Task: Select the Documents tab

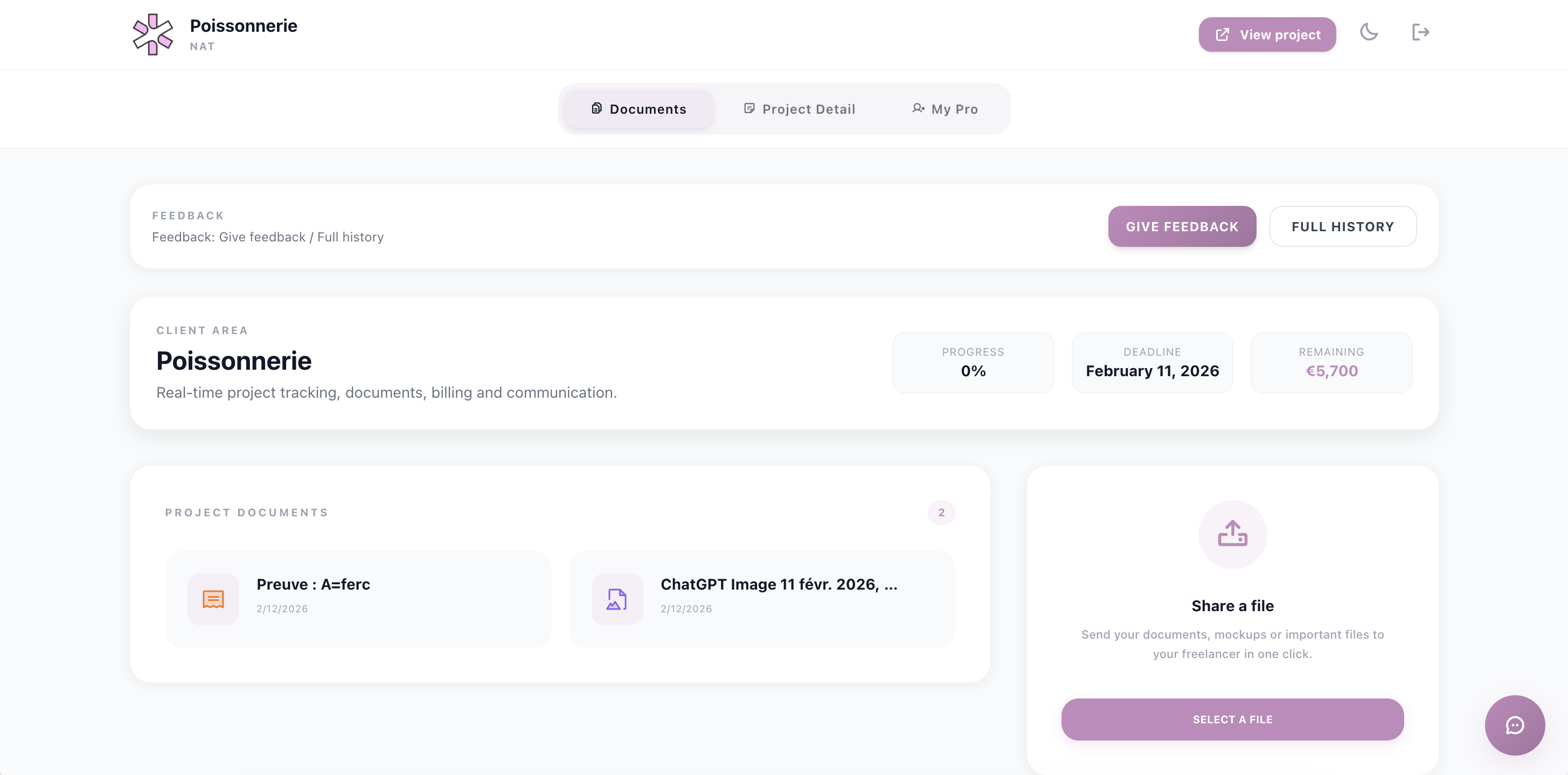Action: click(x=638, y=108)
